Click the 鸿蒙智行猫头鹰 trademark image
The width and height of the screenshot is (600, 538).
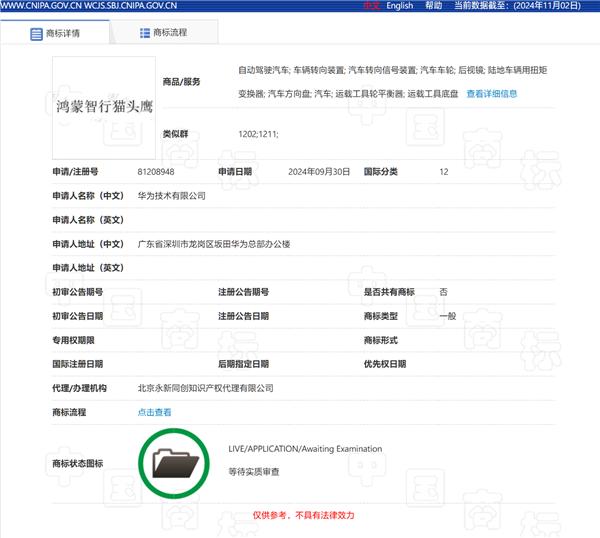pyautogui.click(x=104, y=103)
